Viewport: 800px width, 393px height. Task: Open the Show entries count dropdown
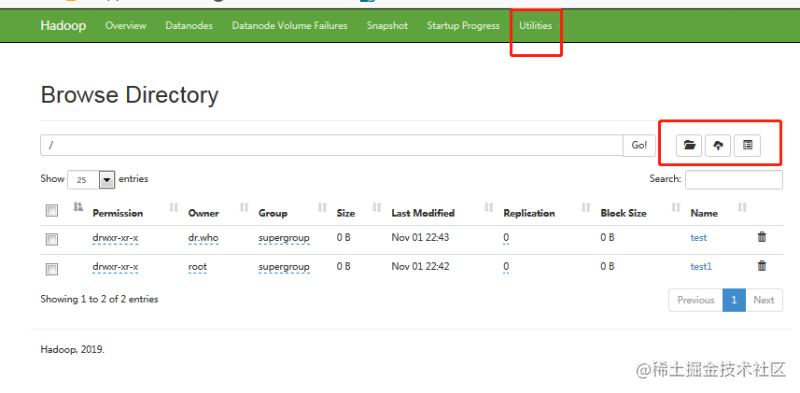point(91,180)
